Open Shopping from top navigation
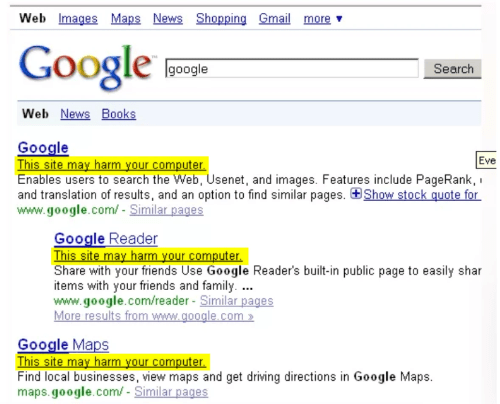The width and height of the screenshot is (500, 404). click(x=221, y=18)
